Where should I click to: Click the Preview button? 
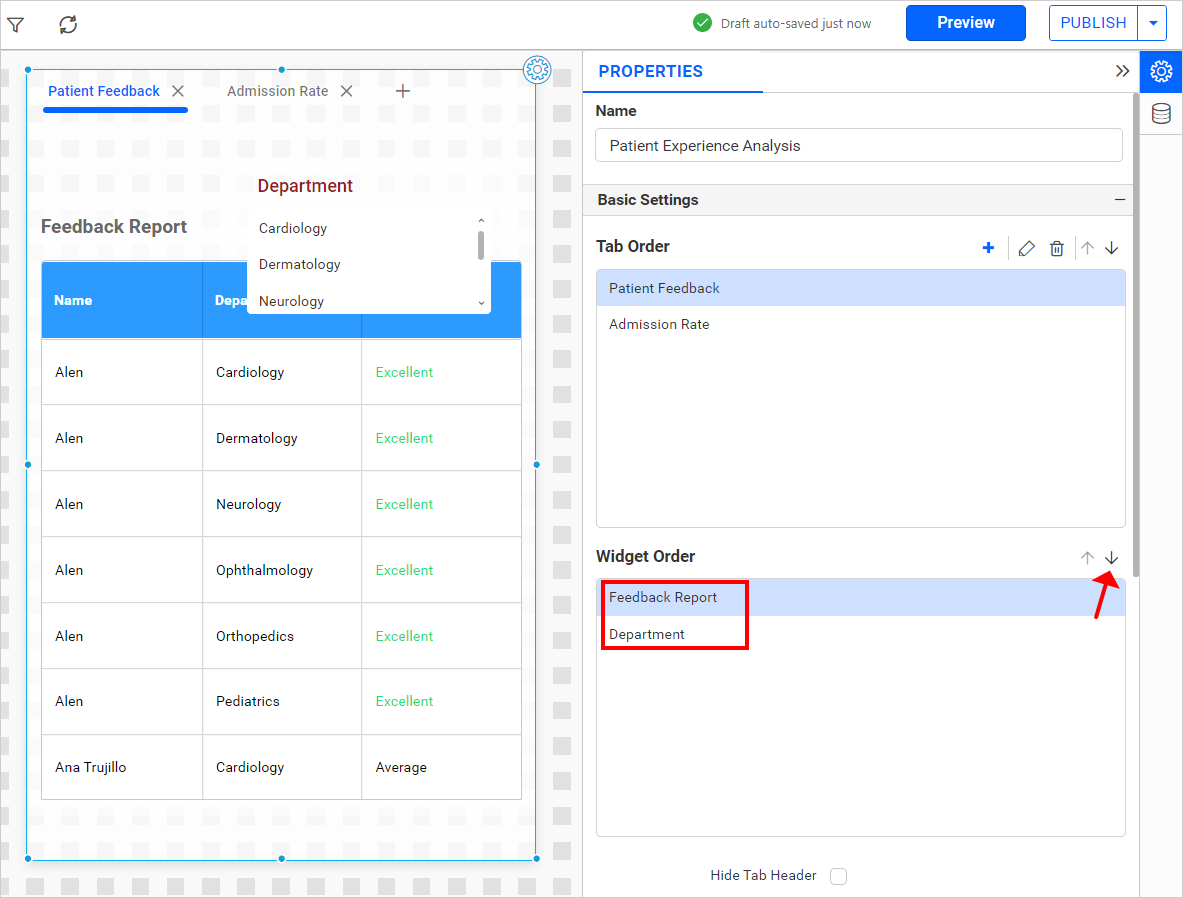tap(965, 23)
